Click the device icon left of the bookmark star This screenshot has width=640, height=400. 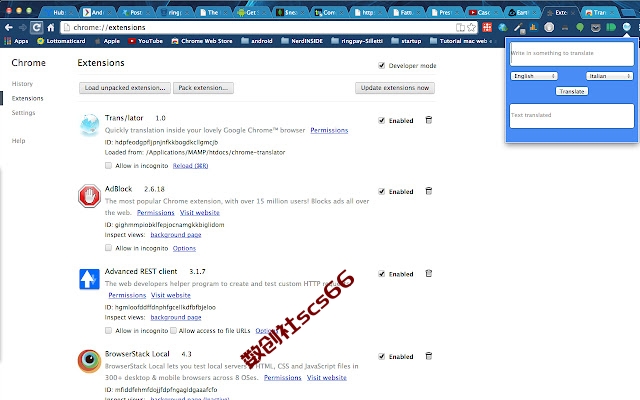pyautogui.click(x=460, y=27)
